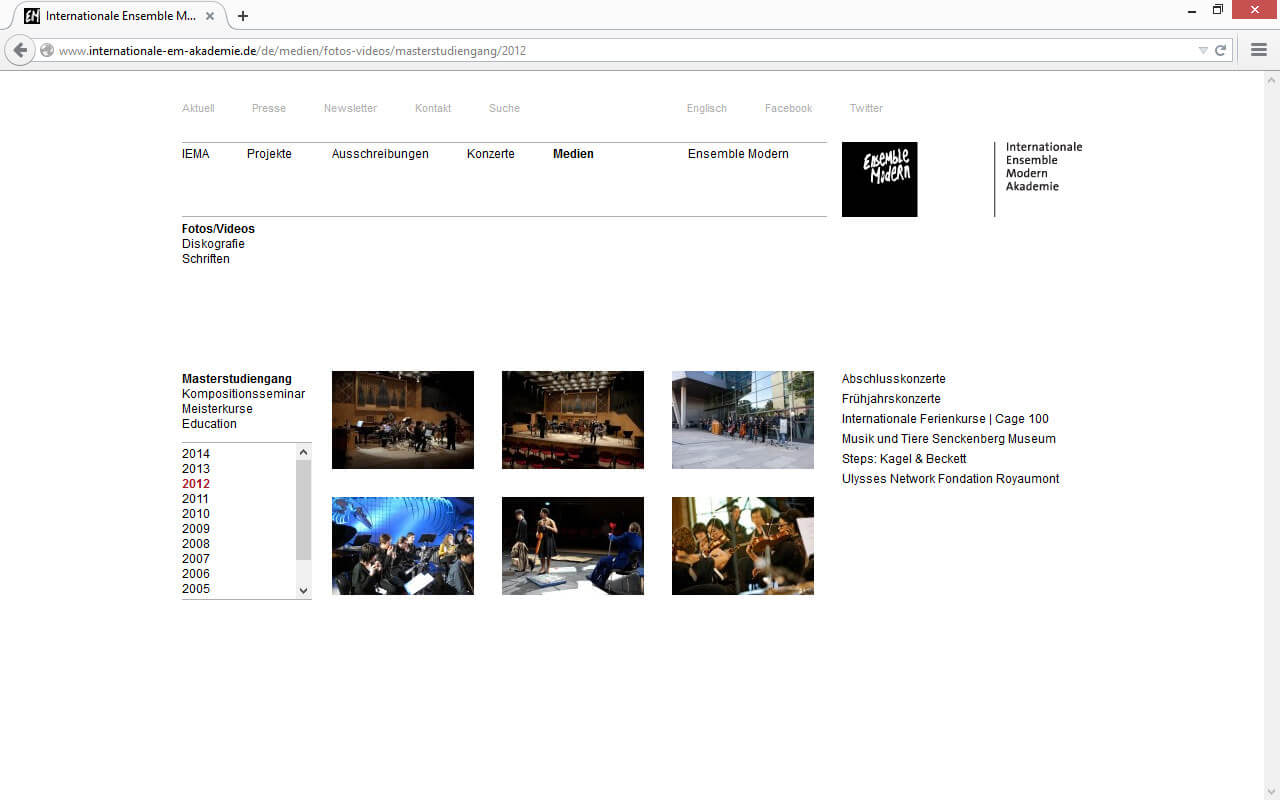Viewport: 1280px width, 800px height.
Task: Open the Aktuell link
Action: 198,108
